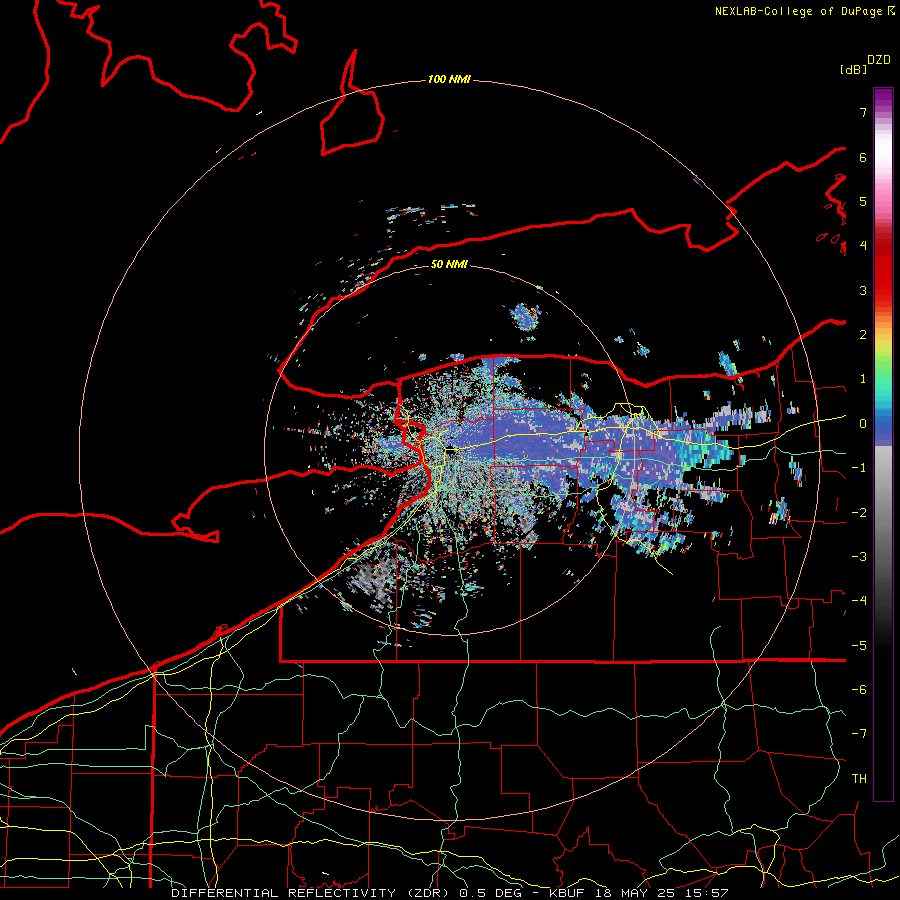This screenshot has width=900, height=900.
Task: Click the 7 value on the color scale
Action: [863, 112]
